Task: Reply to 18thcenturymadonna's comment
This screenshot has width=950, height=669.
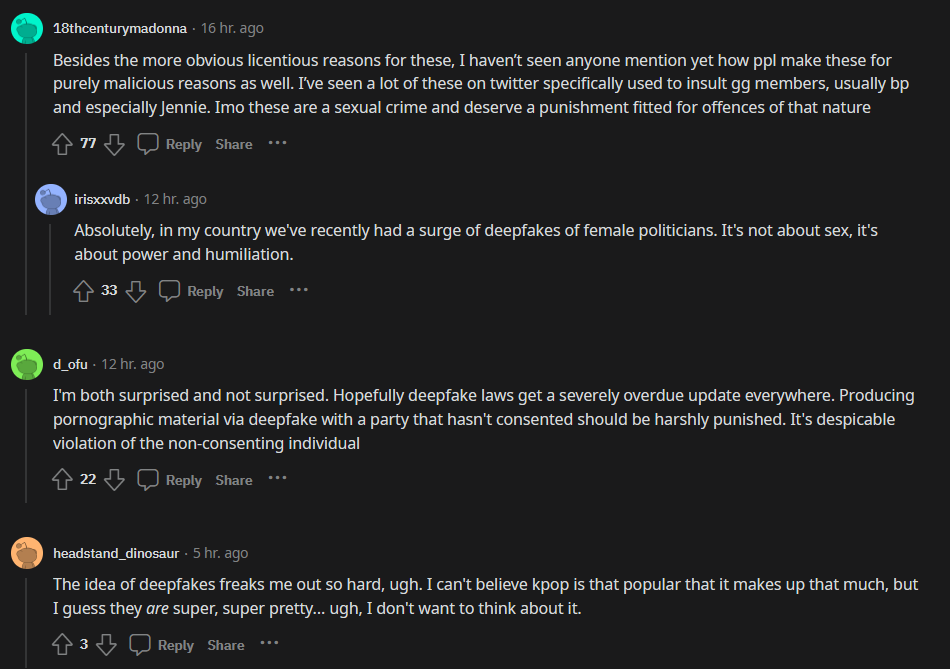Action: [x=170, y=144]
